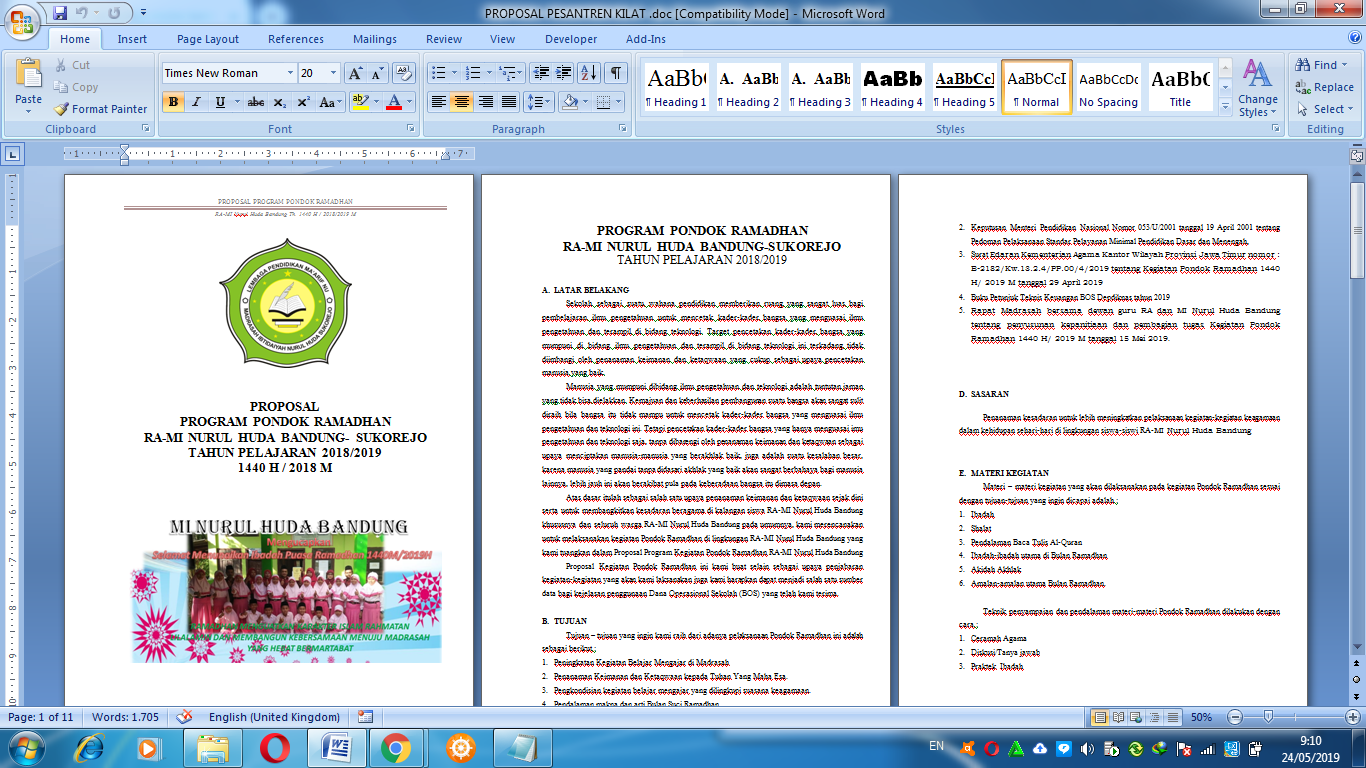Apply strikethrough formatting

256,102
